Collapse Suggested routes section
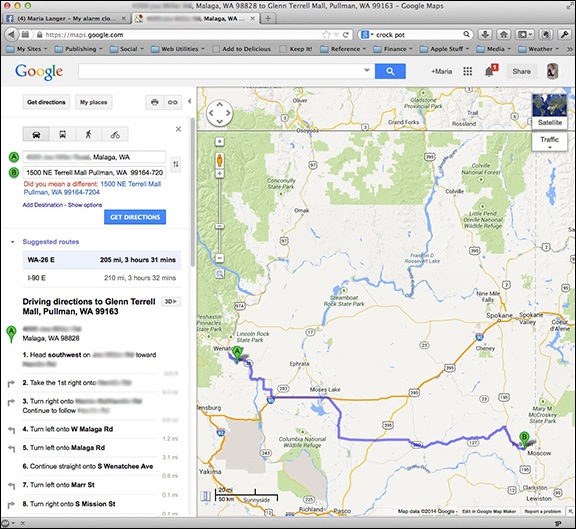The width and height of the screenshot is (576, 529). tap(12, 242)
